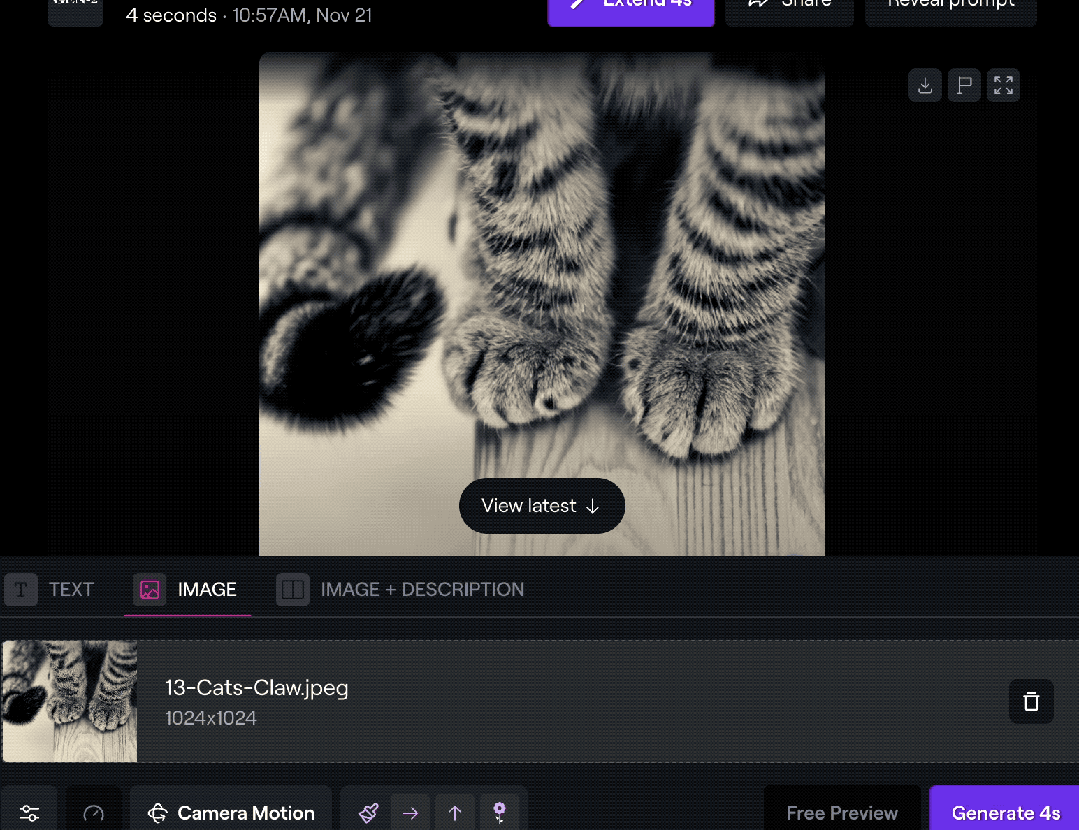Select the motion brush paint icon
Image resolution: width=1079 pixels, height=830 pixels.
[x=369, y=813]
